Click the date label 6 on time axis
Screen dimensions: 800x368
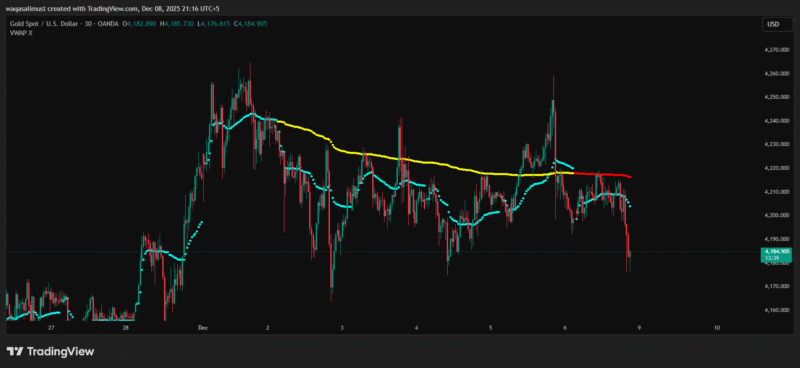565,328
